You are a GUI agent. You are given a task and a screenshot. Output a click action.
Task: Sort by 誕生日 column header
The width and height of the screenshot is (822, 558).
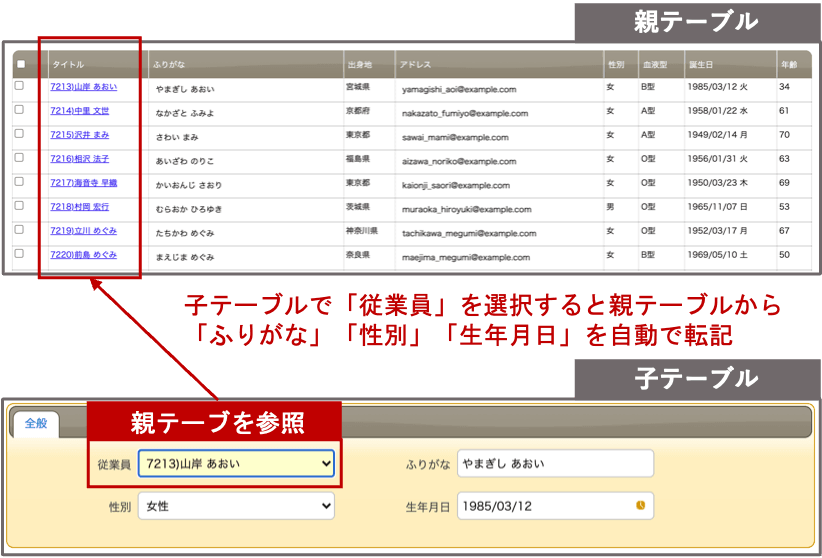pyautogui.click(x=700, y=65)
